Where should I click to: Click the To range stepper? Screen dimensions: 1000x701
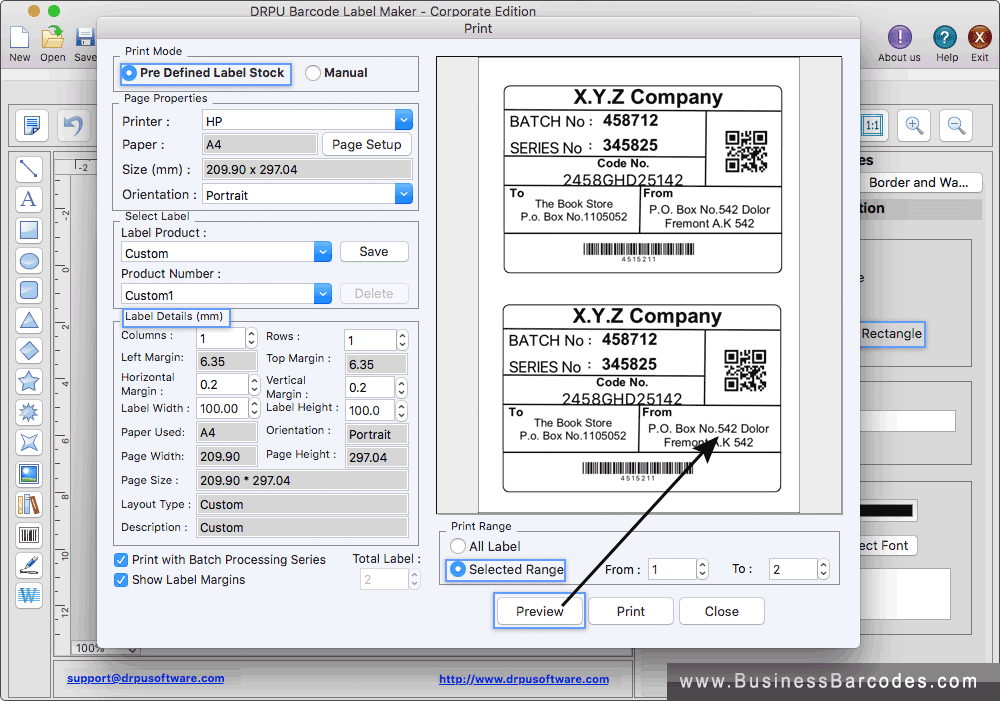pos(823,569)
